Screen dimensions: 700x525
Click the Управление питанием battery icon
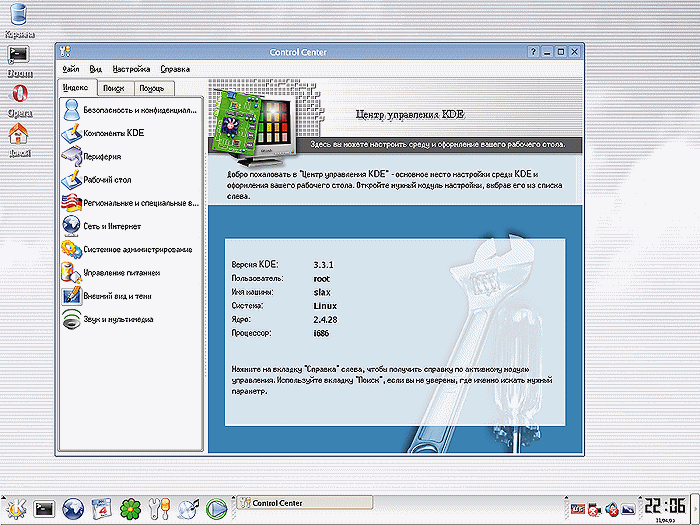point(71,272)
